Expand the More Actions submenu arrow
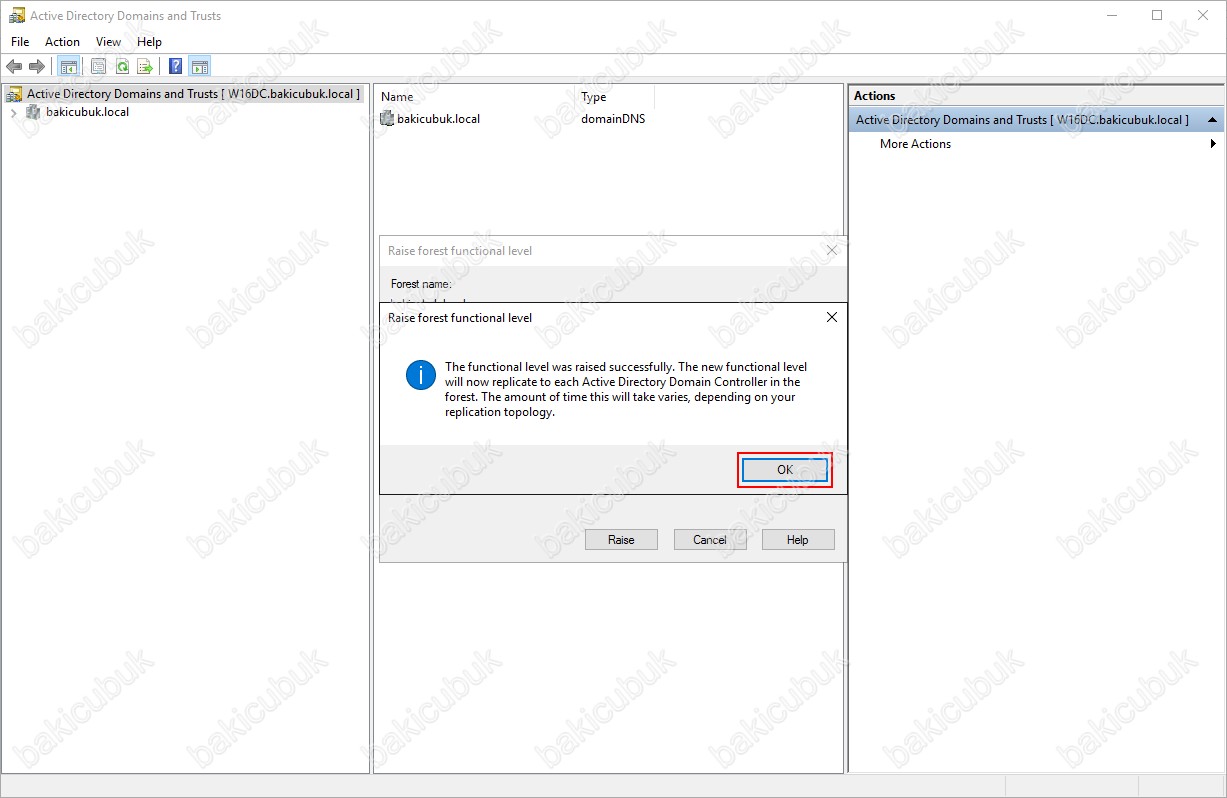 (x=1214, y=144)
